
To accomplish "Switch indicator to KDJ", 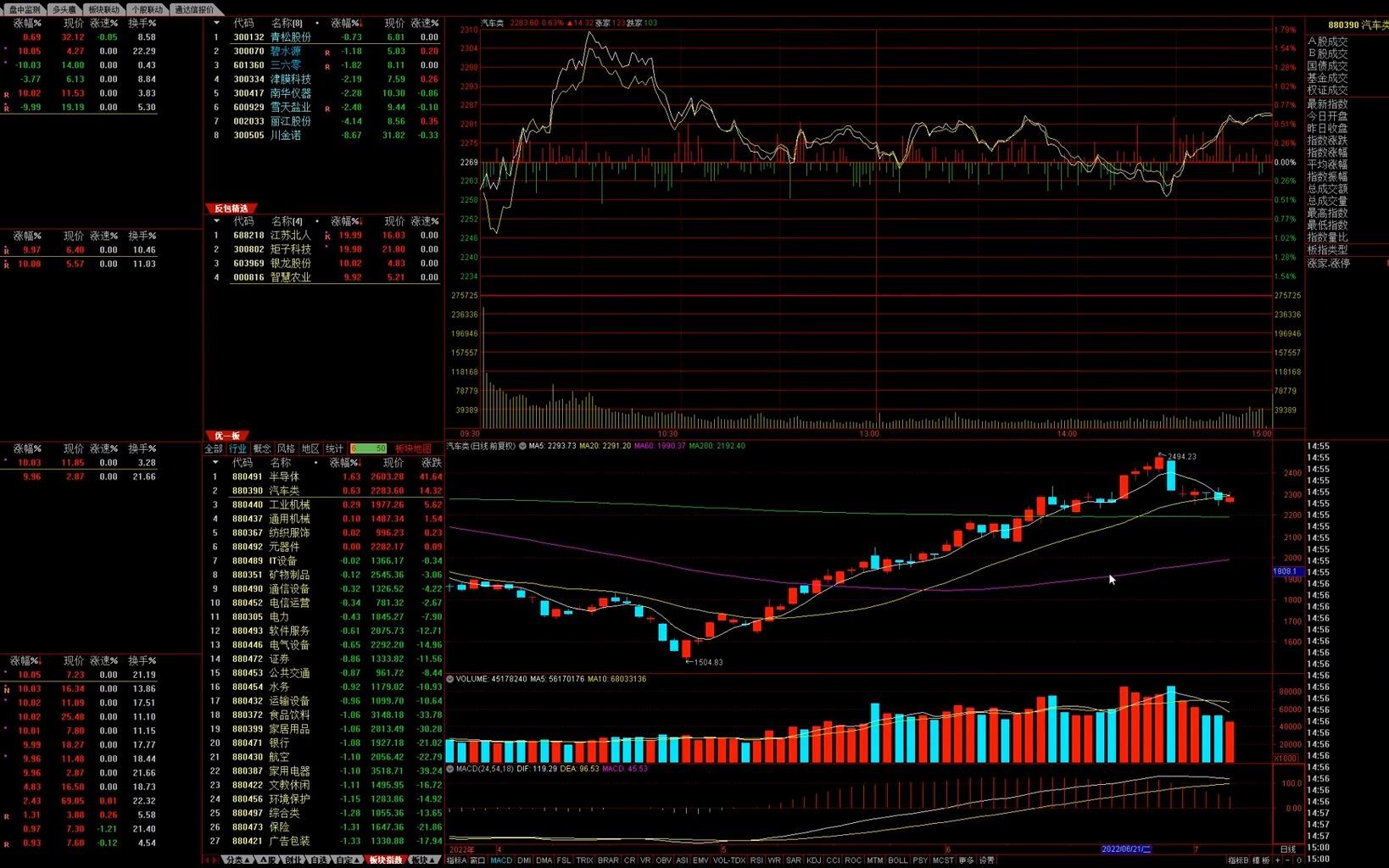I will 813,860.
